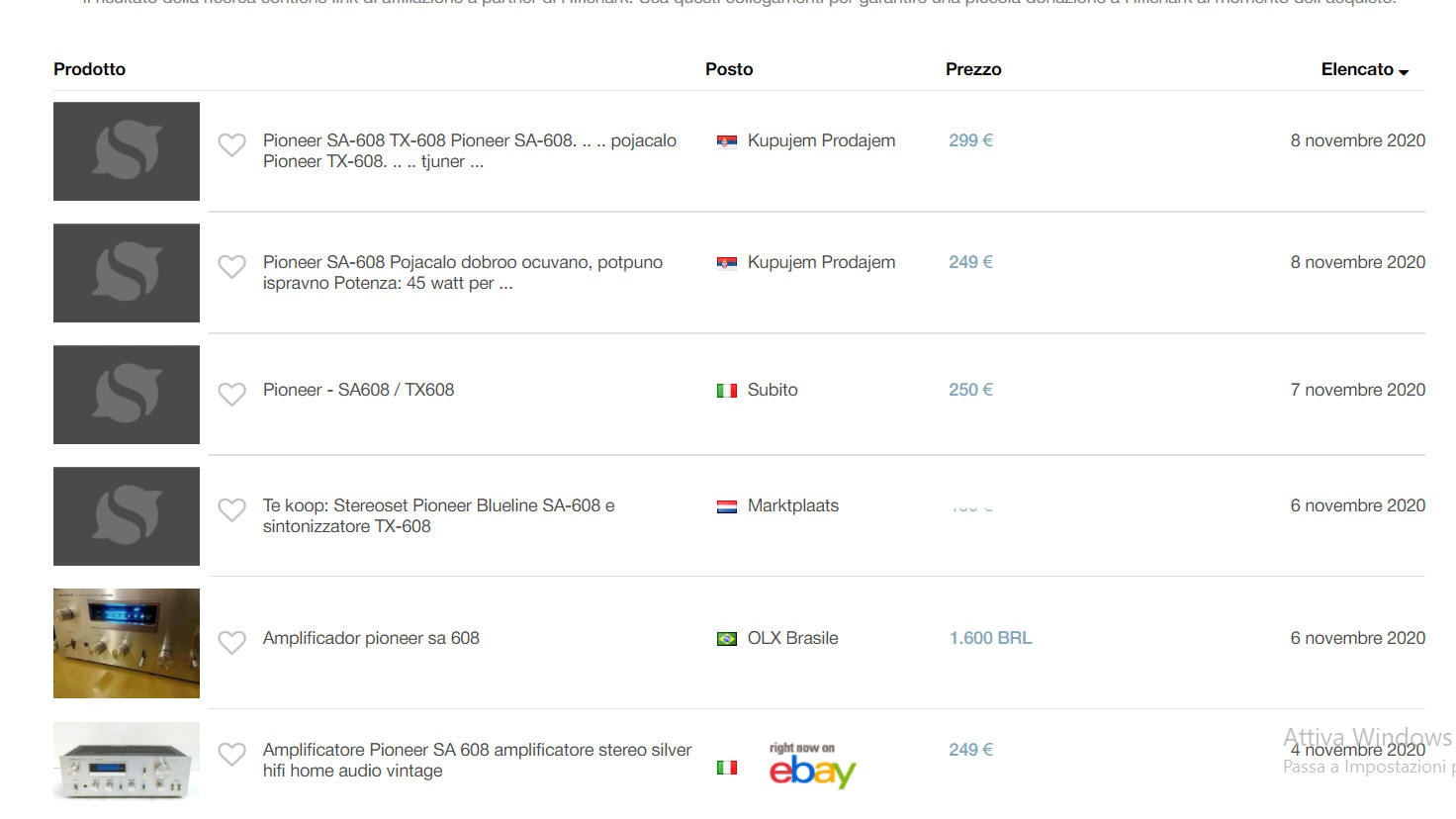
Task: Save the Marktplaats Stereoset Blueline listing heart
Action: click(x=231, y=509)
